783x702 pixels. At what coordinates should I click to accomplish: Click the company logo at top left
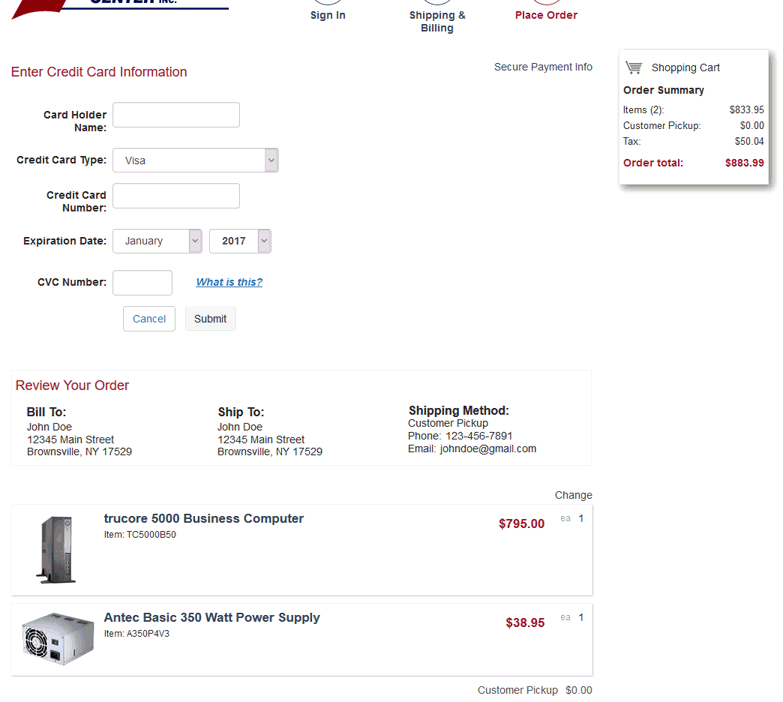120,6
